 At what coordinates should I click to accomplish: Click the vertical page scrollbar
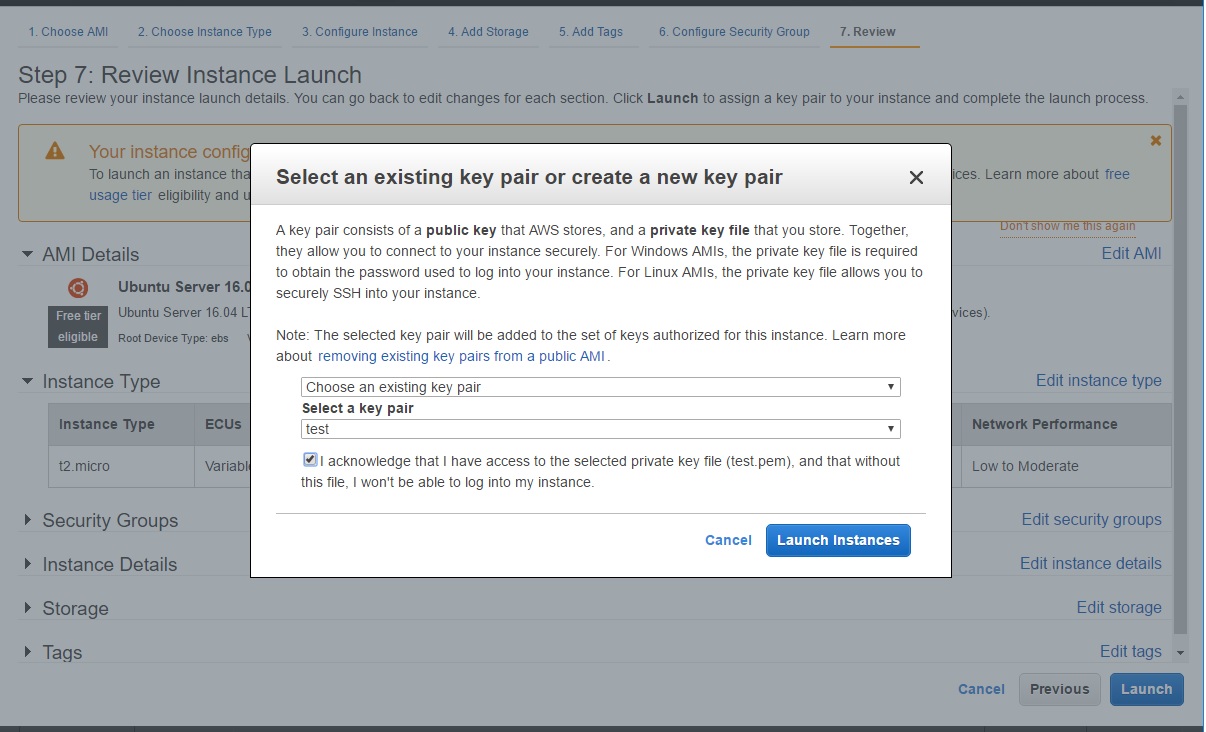[x=1180, y=370]
